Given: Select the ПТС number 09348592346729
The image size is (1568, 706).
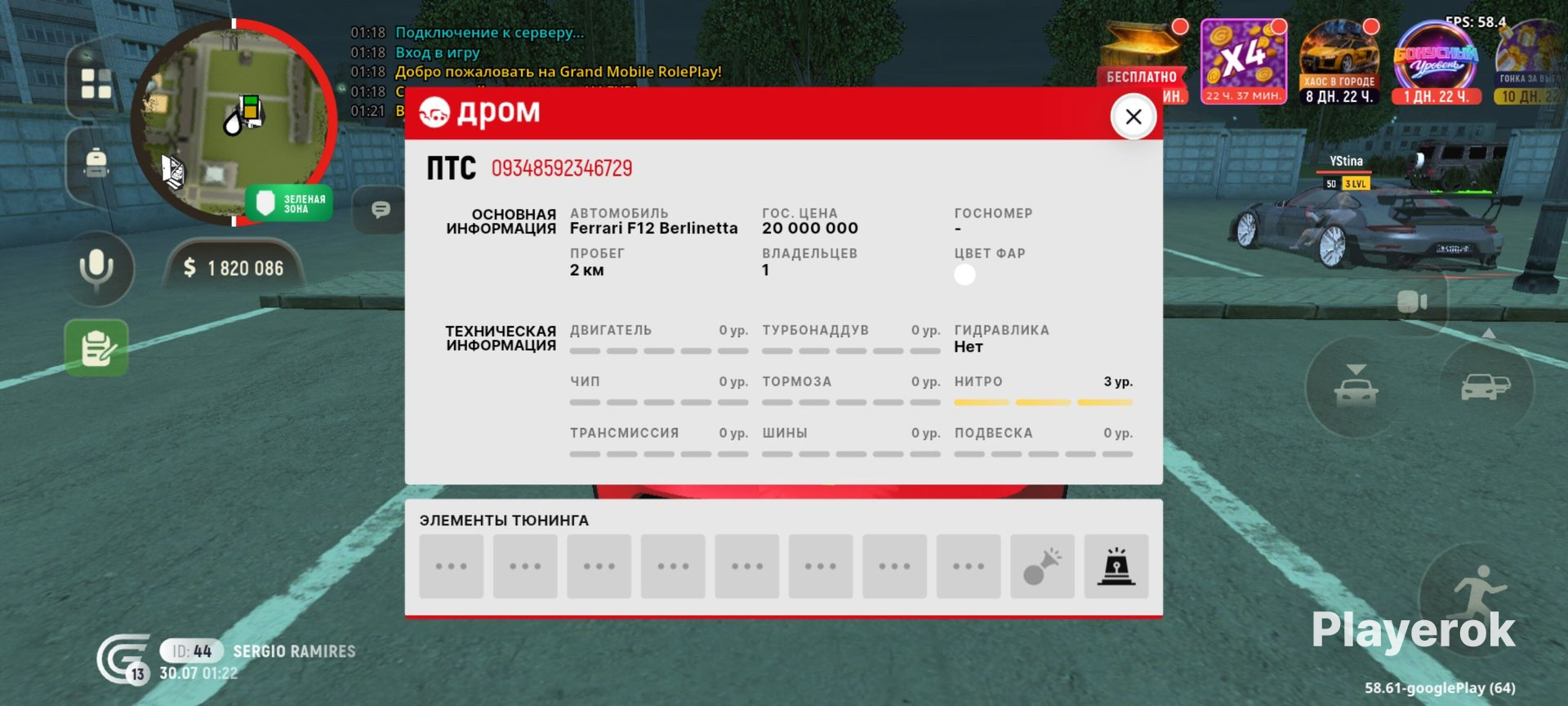Looking at the screenshot, I should tap(562, 168).
